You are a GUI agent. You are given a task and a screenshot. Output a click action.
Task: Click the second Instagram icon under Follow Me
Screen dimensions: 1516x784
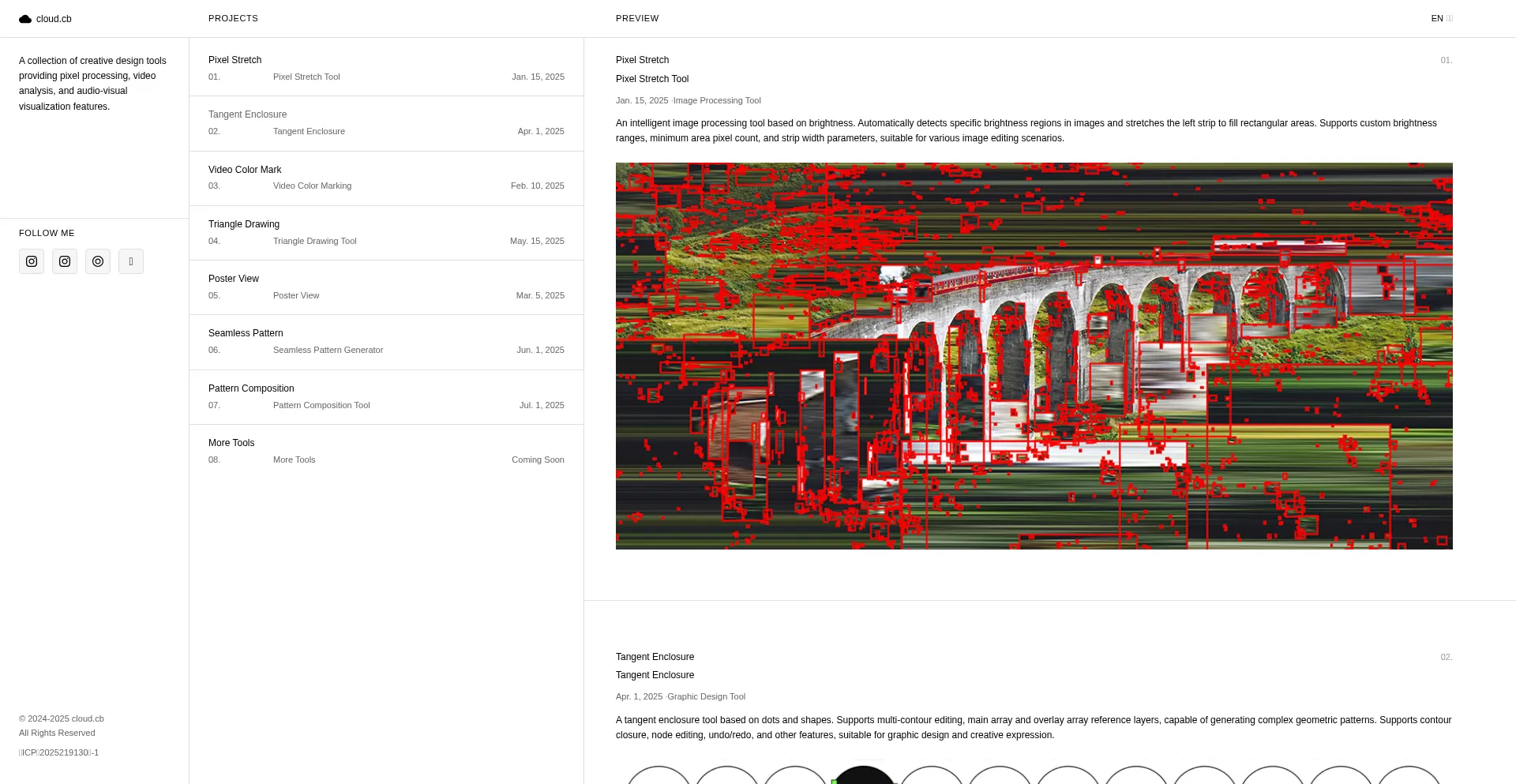coord(65,261)
